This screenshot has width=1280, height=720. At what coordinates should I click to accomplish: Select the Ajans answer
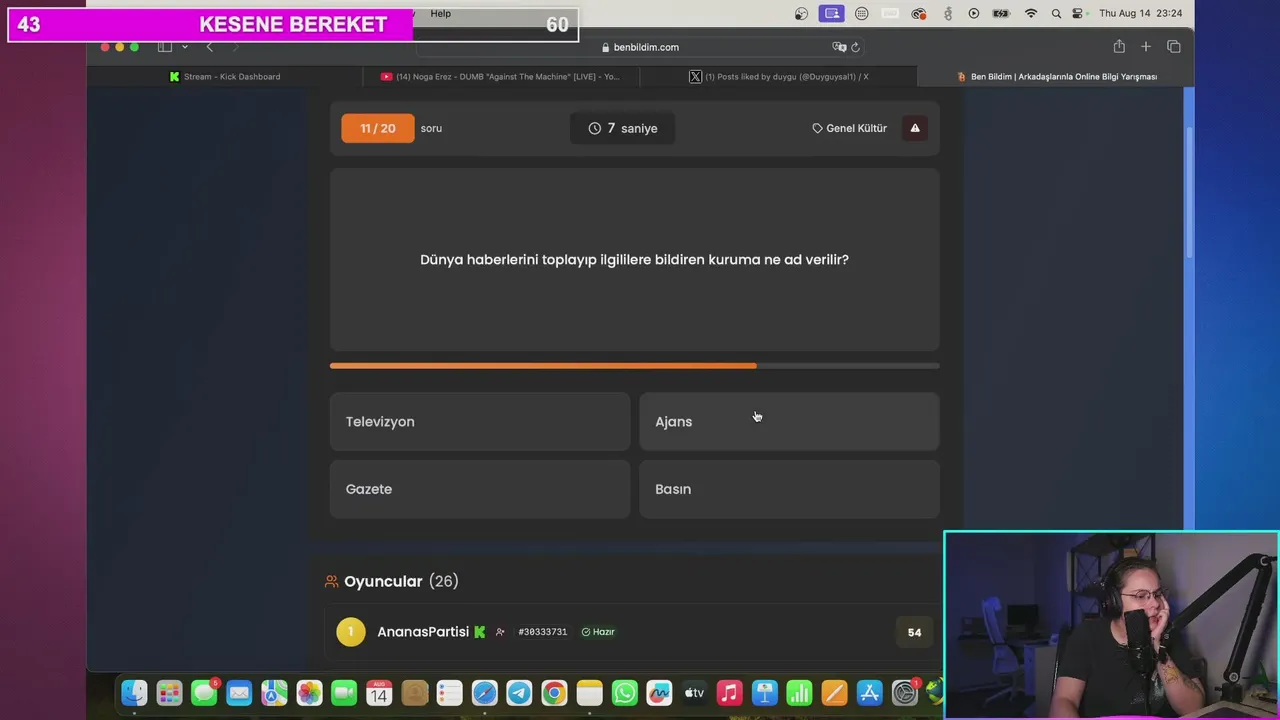pos(789,421)
